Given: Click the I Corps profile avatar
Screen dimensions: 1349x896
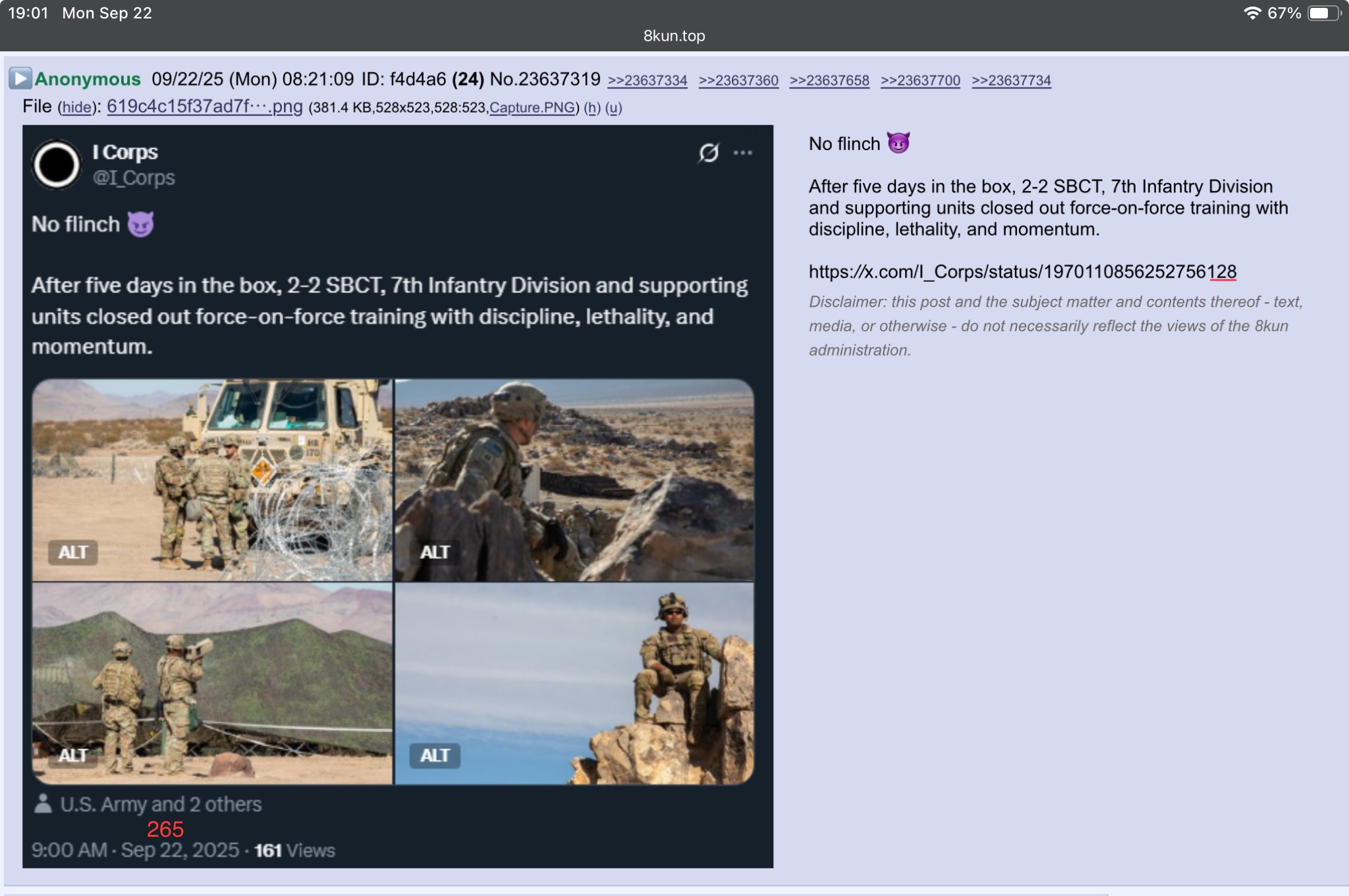Looking at the screenshot, I should [56, 165].
